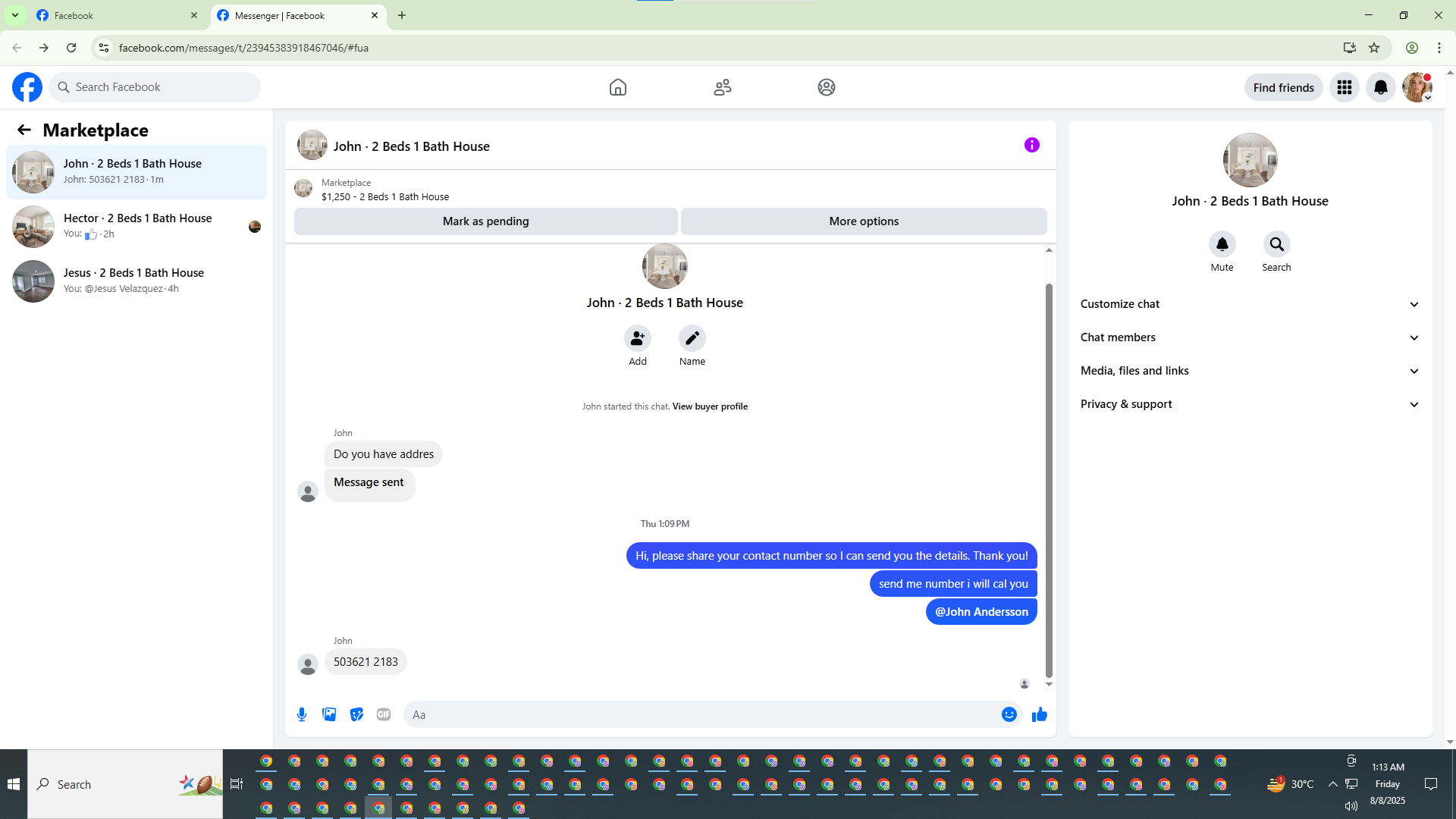Search in conversation via magnifier icon
Screen dimensions: 1456x819
[1276, 244]
